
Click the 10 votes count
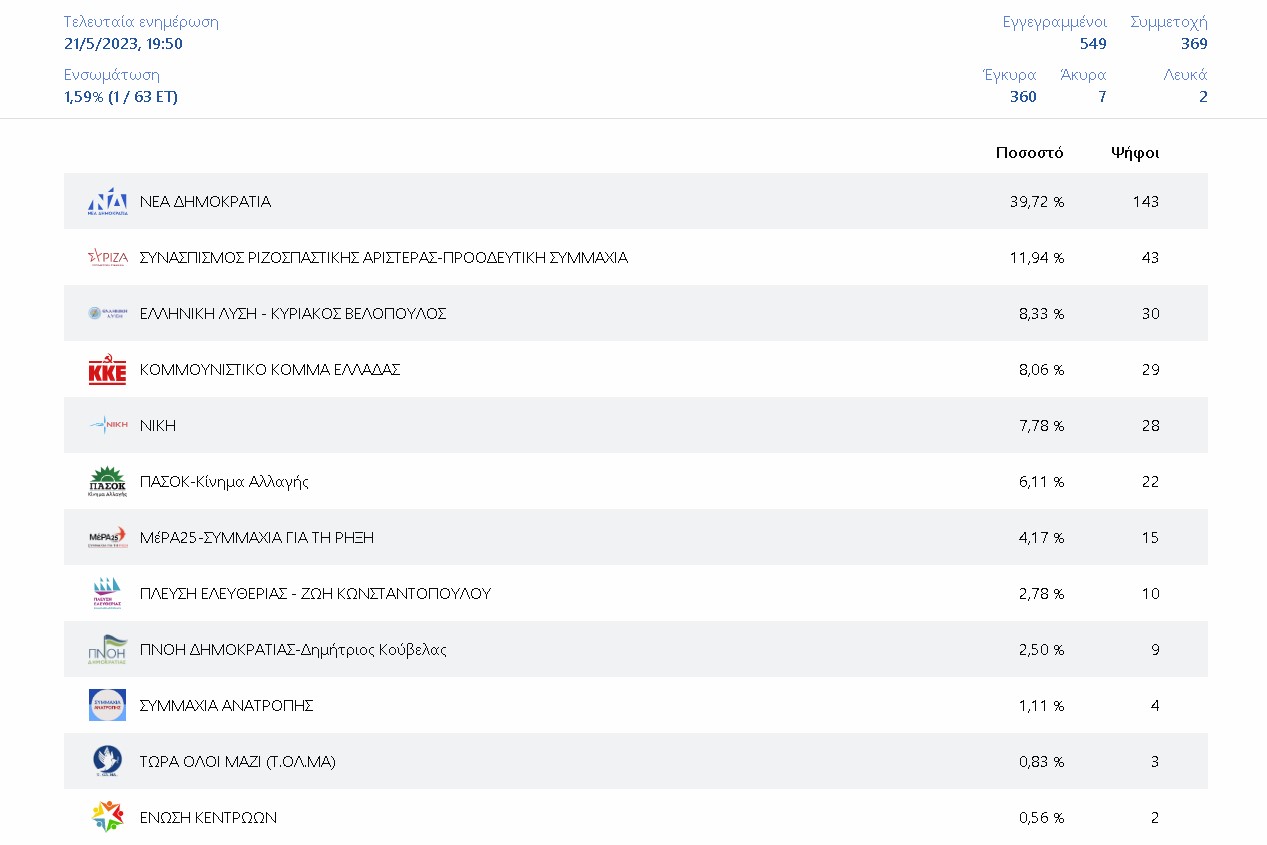pos(1150,593)
